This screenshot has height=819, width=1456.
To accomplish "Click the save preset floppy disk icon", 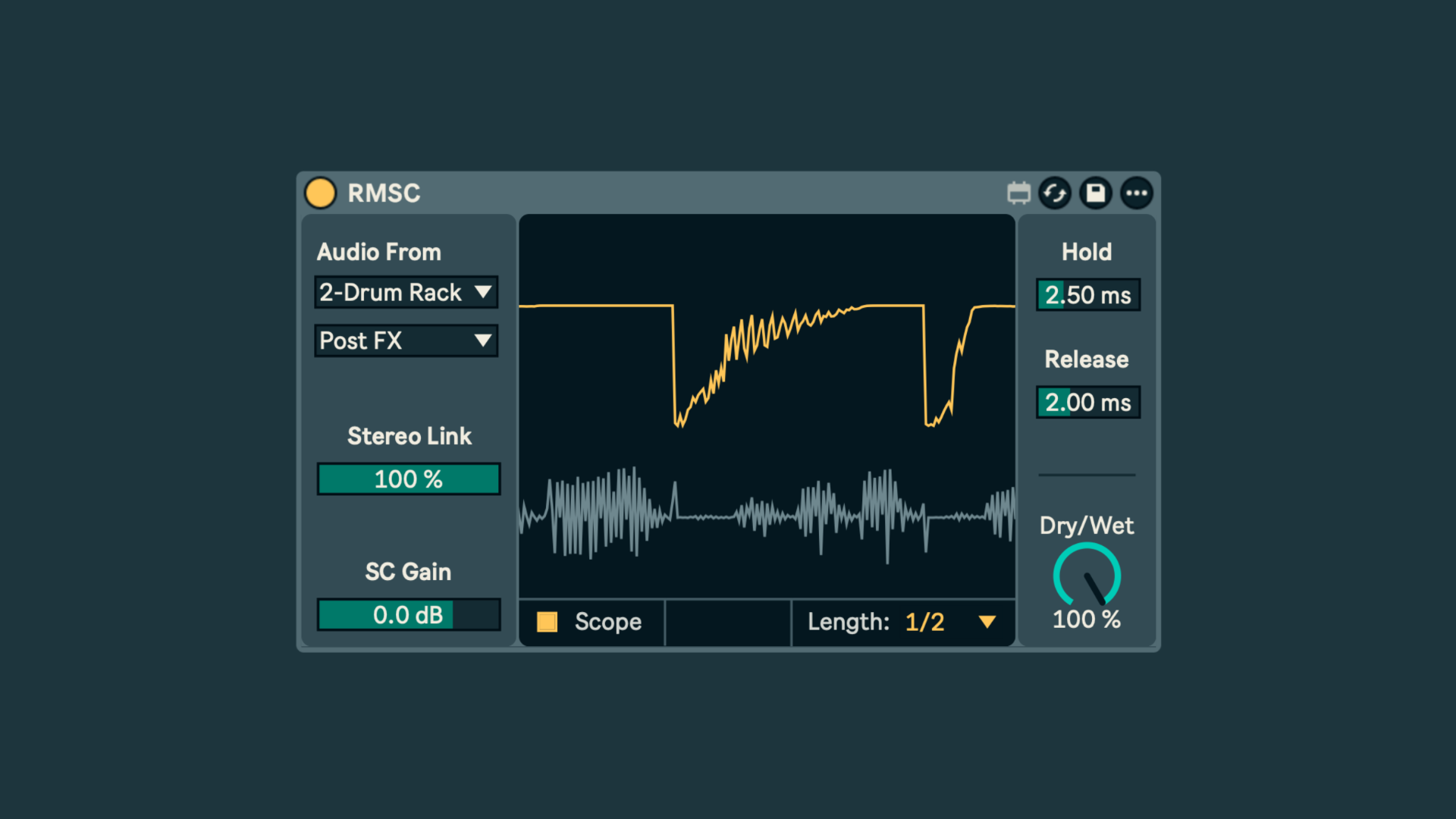I will point(1096,193).
